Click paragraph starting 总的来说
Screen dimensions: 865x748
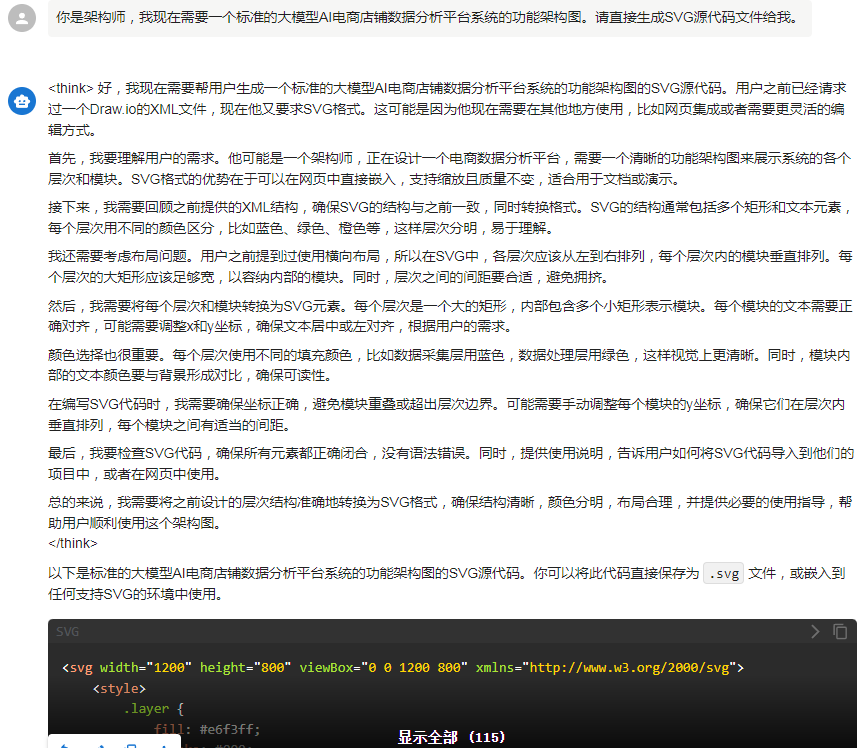tap(450, 512)
